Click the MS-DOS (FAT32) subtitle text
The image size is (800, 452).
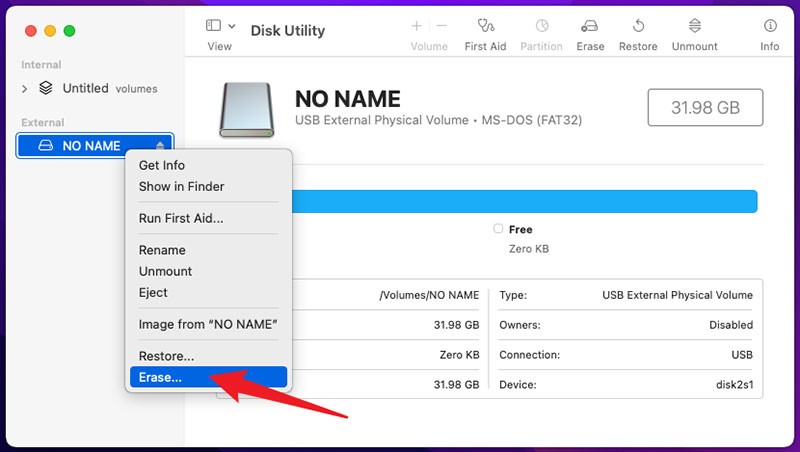(532, 120)
